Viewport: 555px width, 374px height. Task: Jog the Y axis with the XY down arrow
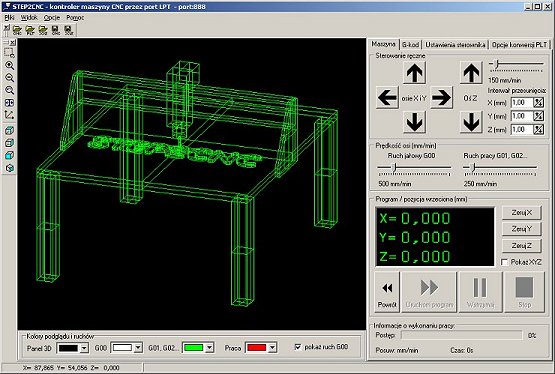414,122
